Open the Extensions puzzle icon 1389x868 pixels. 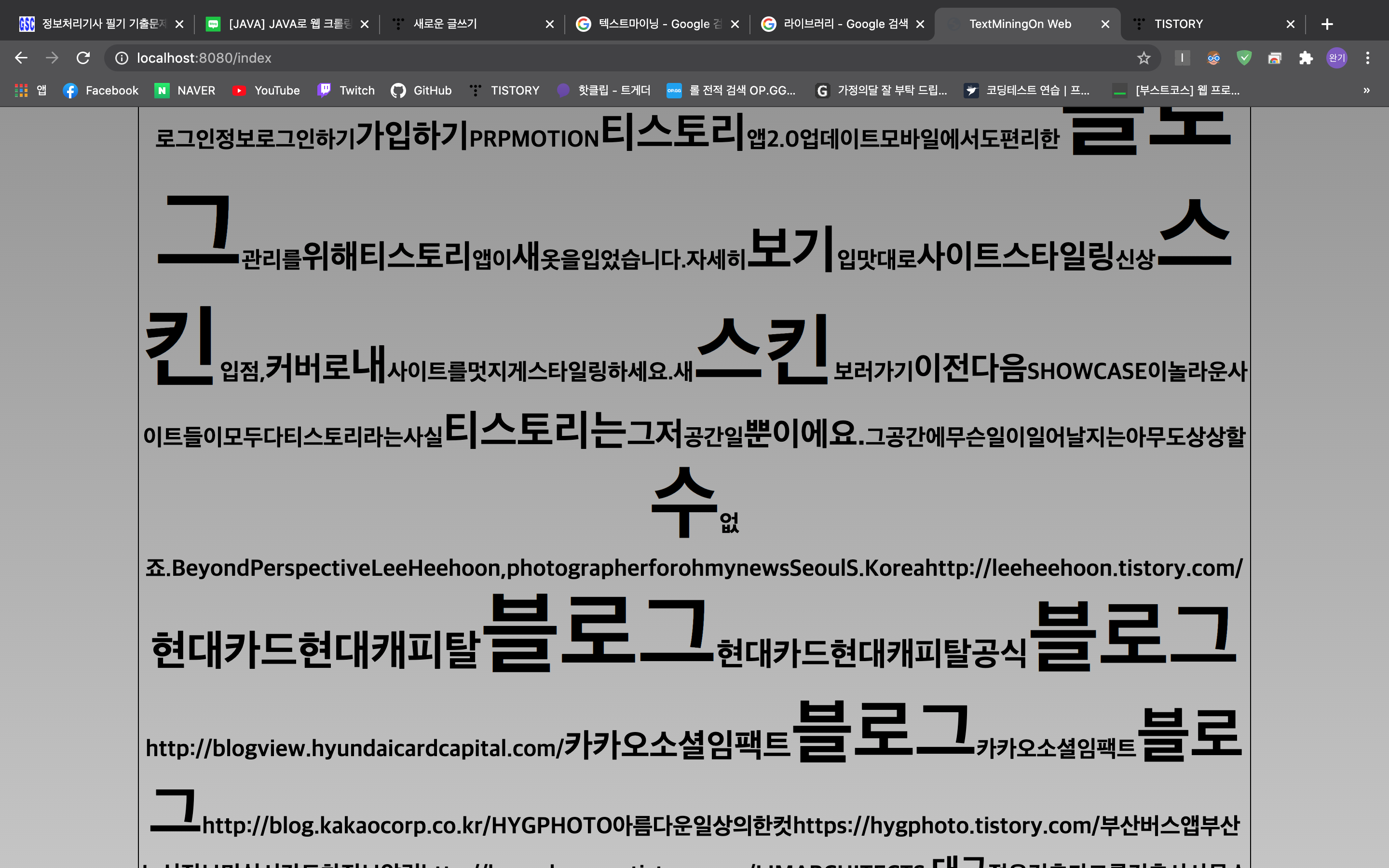click(1306, 58)
